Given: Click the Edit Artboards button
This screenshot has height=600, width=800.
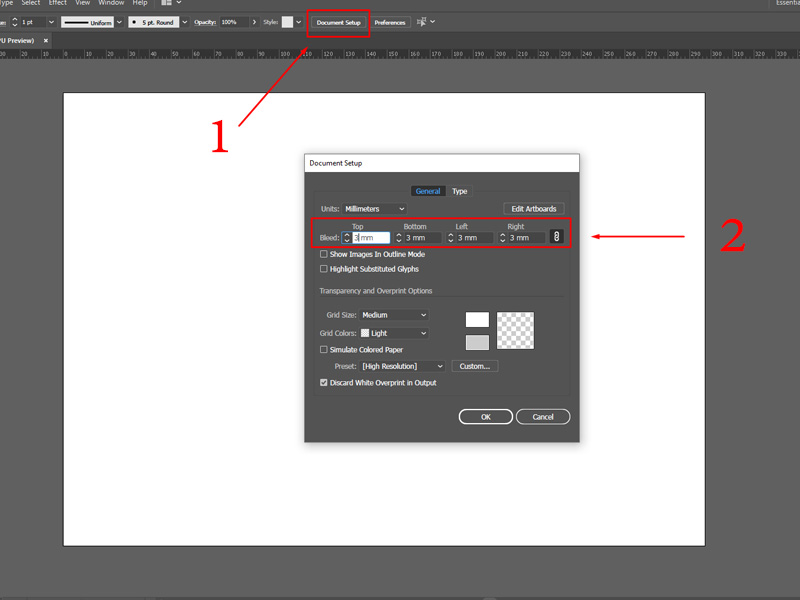Looking at the screenshot, I should point(534,209).
